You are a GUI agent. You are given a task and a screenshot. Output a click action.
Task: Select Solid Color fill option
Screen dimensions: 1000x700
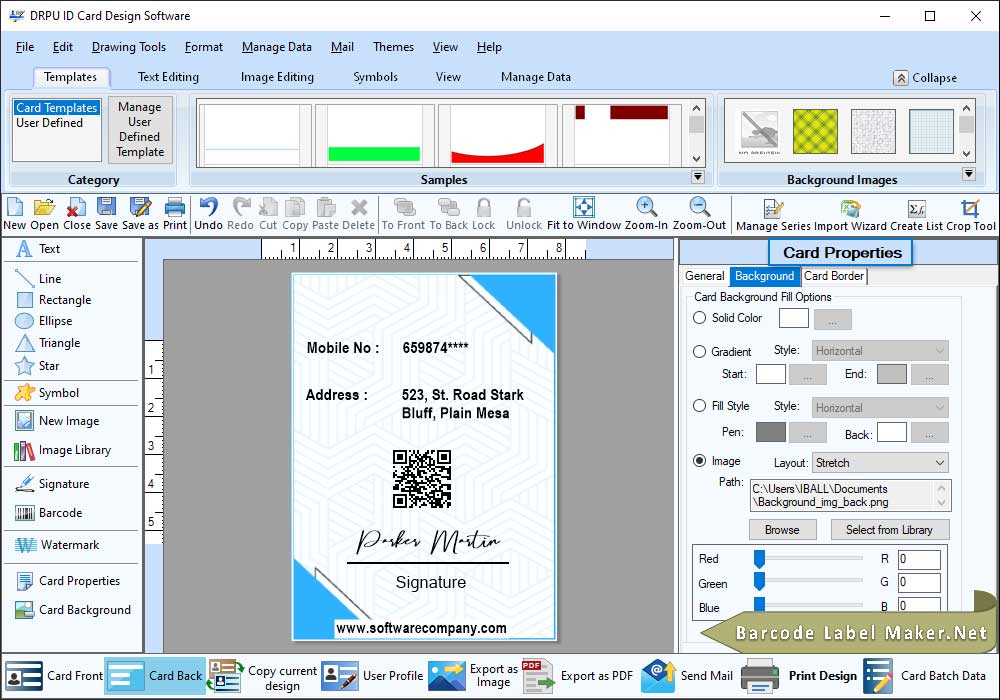[700, 317]
